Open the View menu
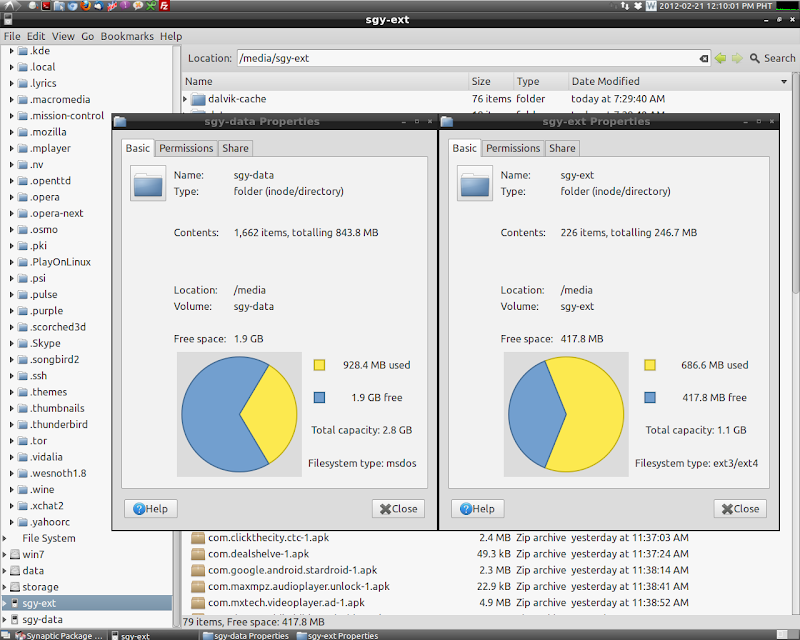 point(63,36)
